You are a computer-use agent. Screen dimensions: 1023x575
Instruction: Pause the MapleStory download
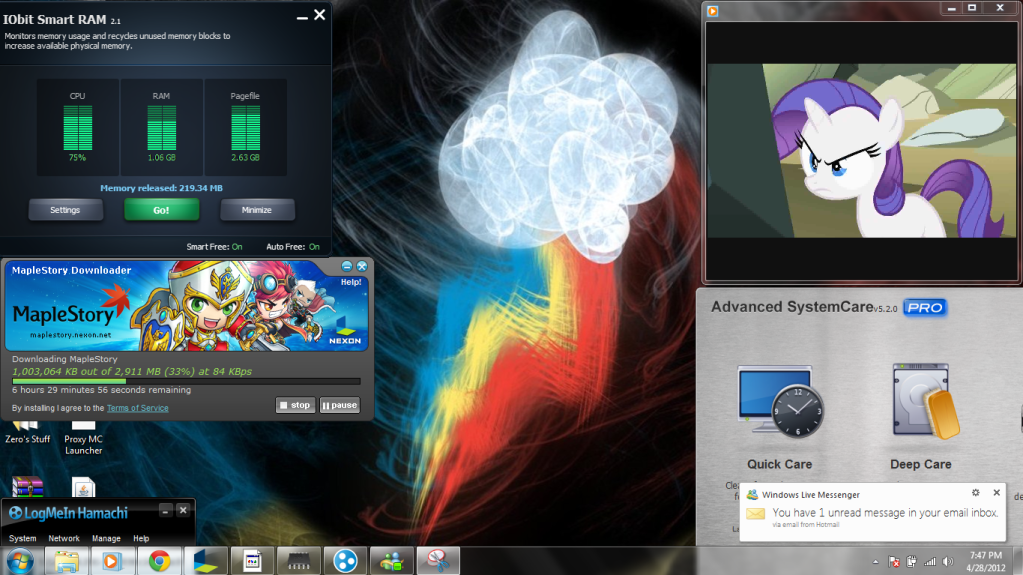(x=340, y=405)
